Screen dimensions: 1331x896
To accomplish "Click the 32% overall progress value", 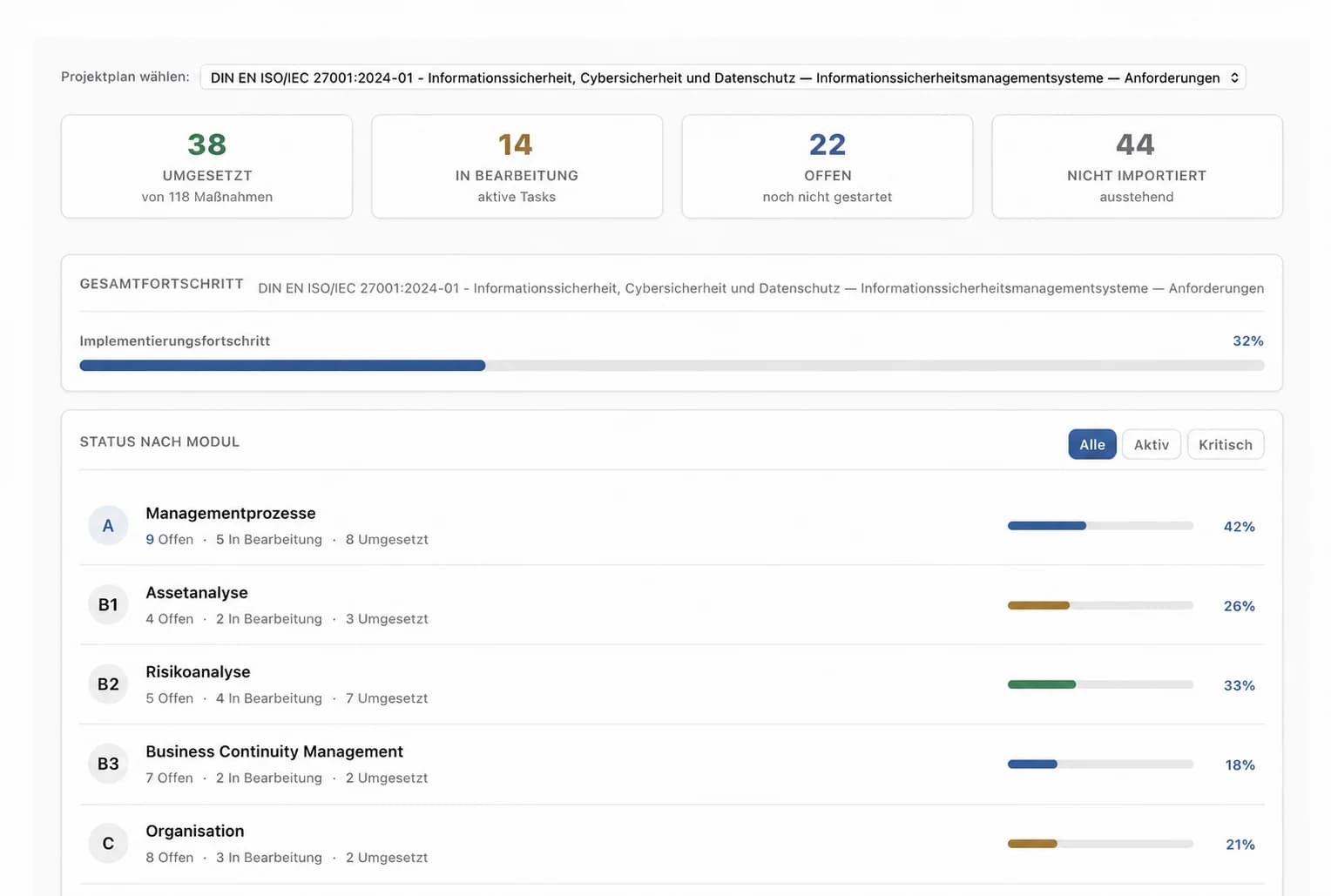I will click(1248, 341).
